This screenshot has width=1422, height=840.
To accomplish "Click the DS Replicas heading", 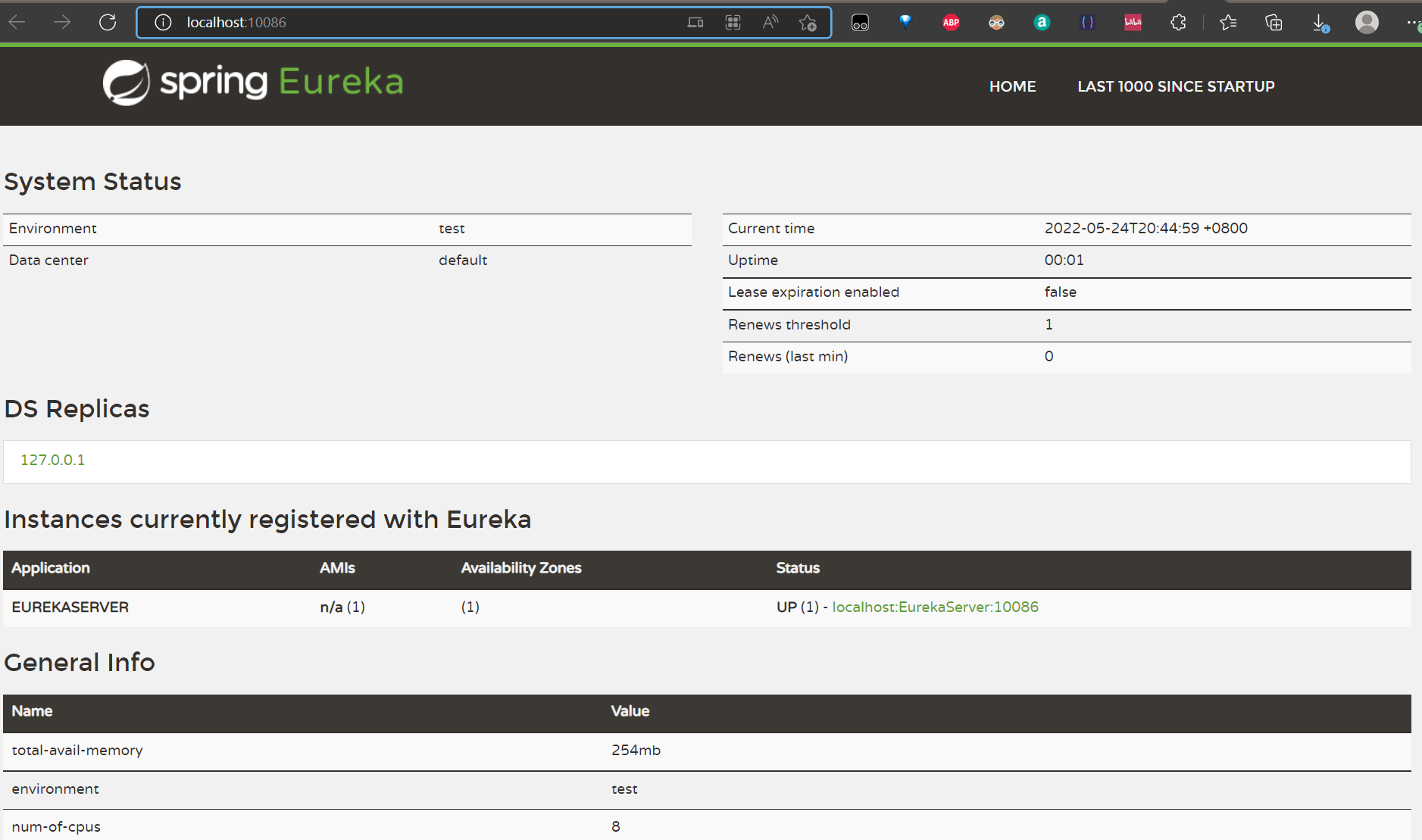I will tap(77, 409).
